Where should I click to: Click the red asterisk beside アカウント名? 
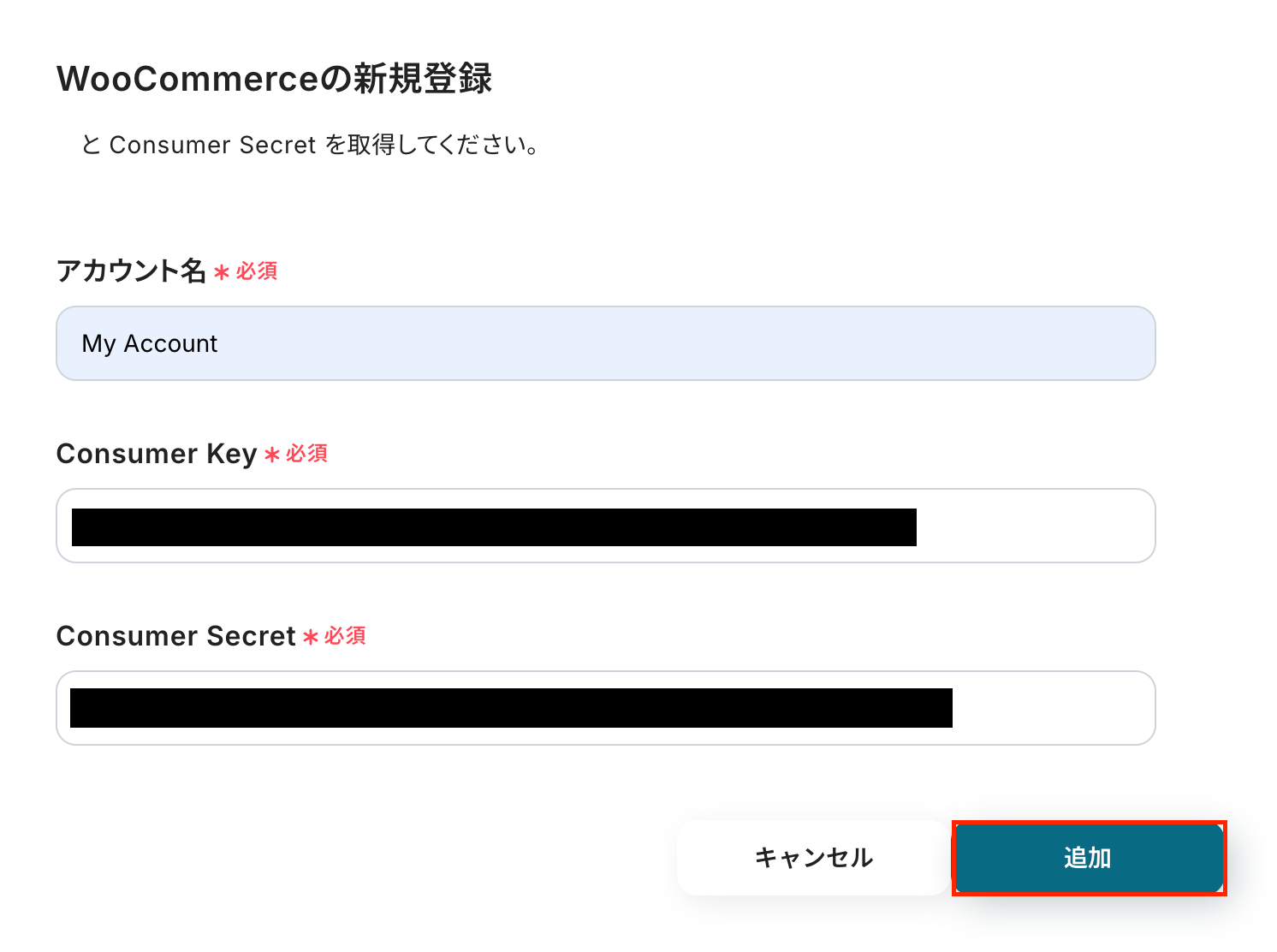pyautogui.click(x=222, y=273)
